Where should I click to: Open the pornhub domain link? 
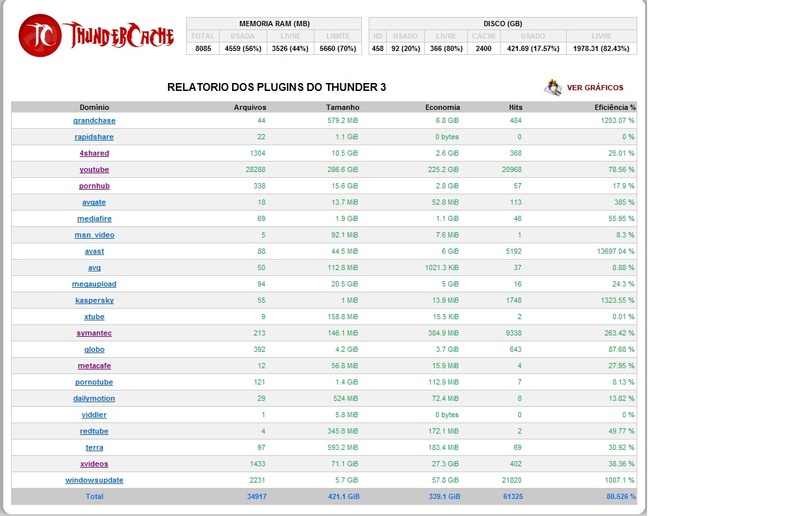(94, 186)
